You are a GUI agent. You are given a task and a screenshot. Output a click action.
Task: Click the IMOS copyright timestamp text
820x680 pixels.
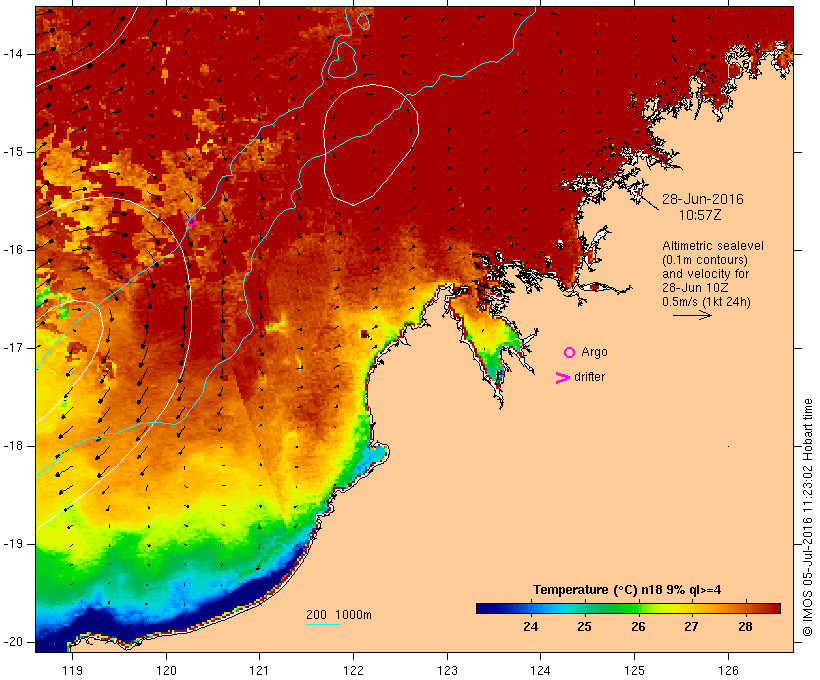click(x=807, y=517)
